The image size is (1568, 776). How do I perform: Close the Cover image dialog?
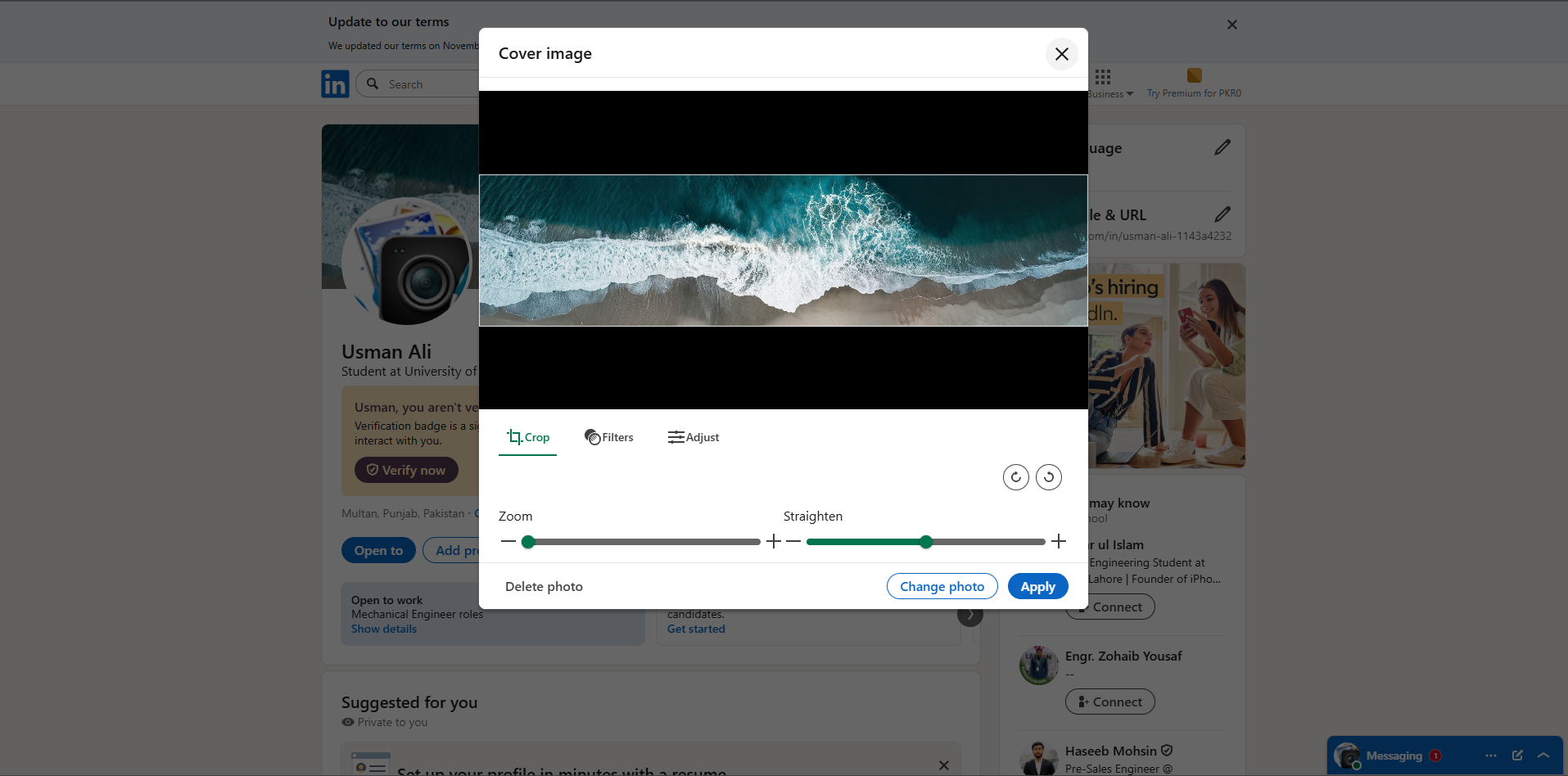click(1061, 54)
